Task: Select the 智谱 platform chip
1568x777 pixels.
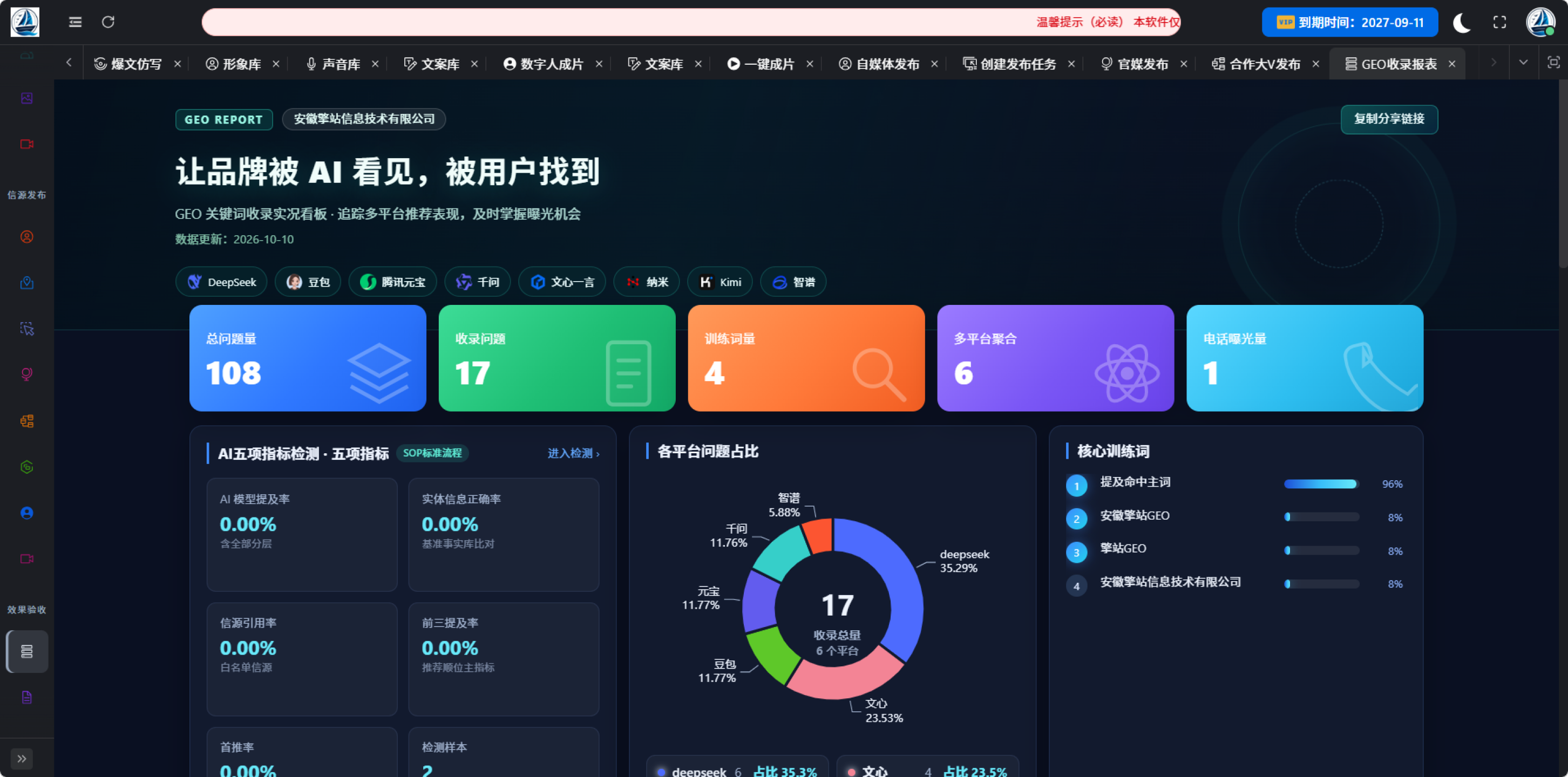Action: pos(794,282)
